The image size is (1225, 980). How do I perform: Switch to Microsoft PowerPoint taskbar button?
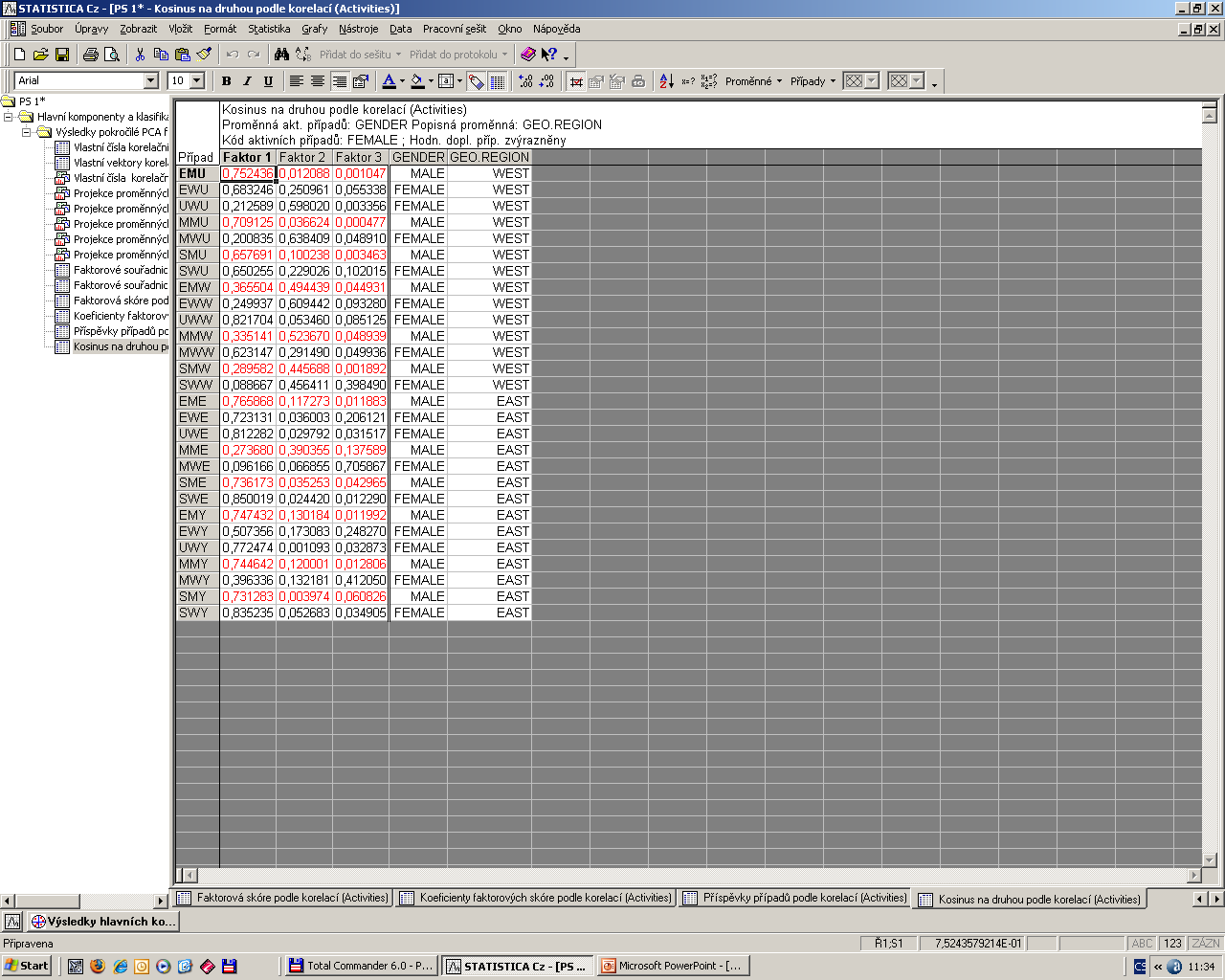pos(673,966)
